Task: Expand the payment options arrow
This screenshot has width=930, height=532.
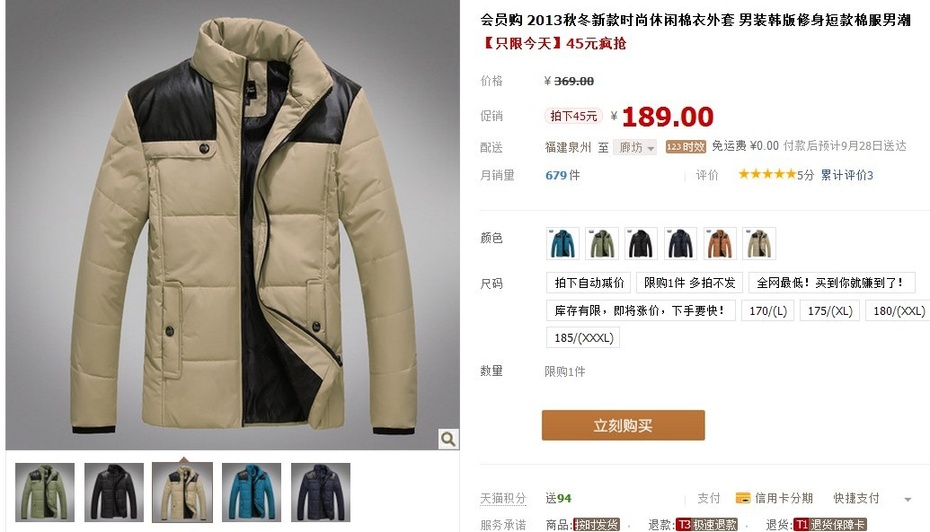Action: coord(907,499)
